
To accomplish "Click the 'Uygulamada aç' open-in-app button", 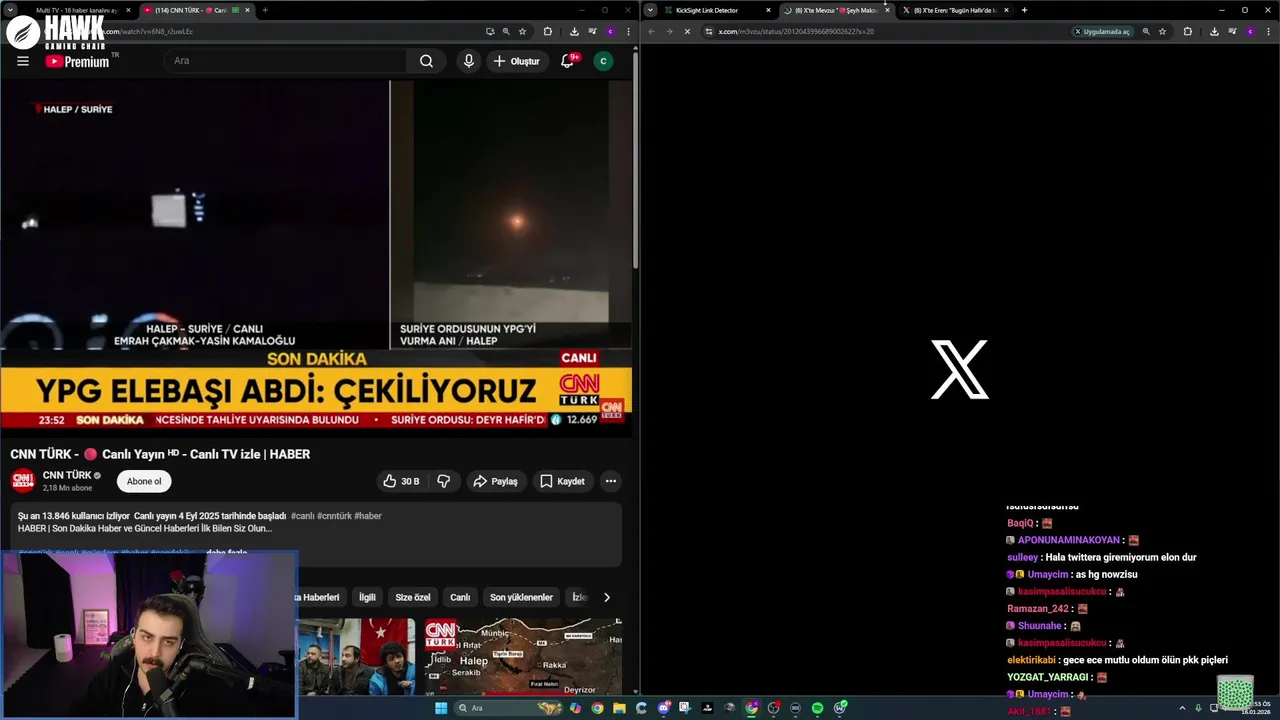I will pos(1102,31).
